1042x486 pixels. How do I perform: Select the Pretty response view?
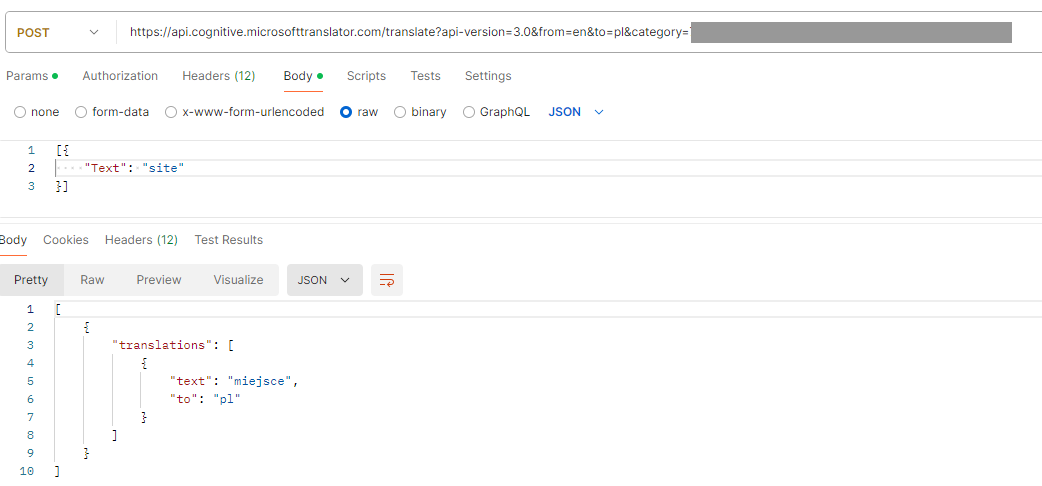point(31,280)
